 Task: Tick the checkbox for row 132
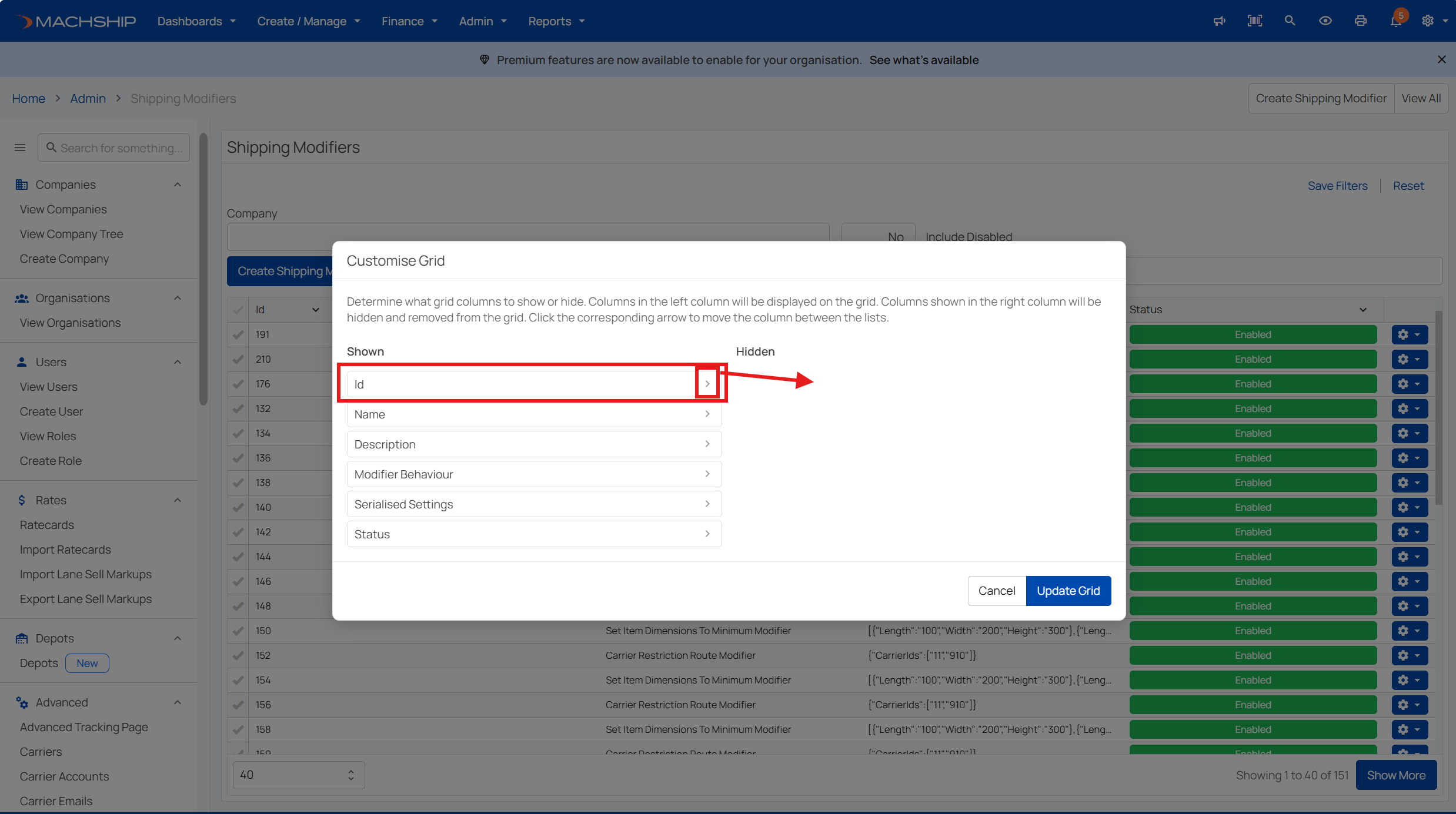[x=238, y=408]
